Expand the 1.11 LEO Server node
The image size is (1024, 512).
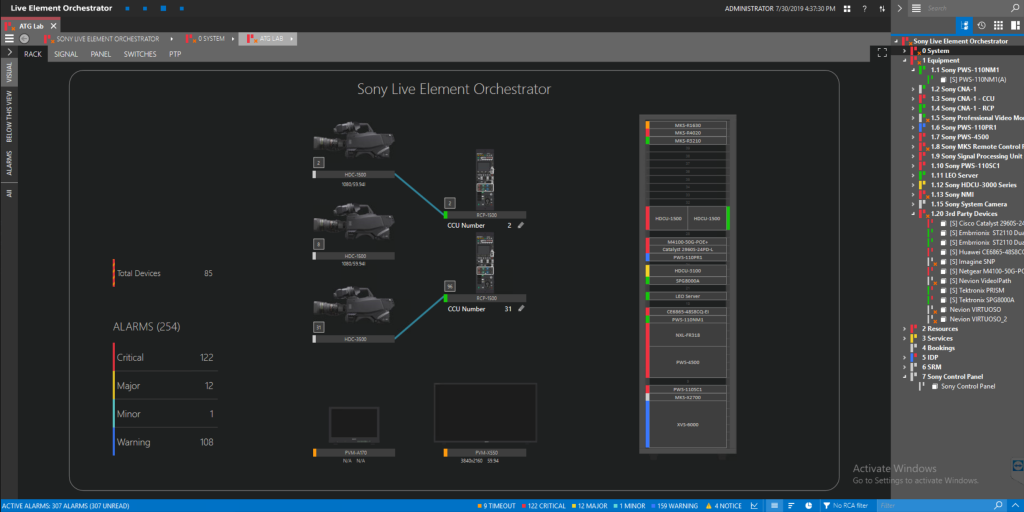pos(913,176)
